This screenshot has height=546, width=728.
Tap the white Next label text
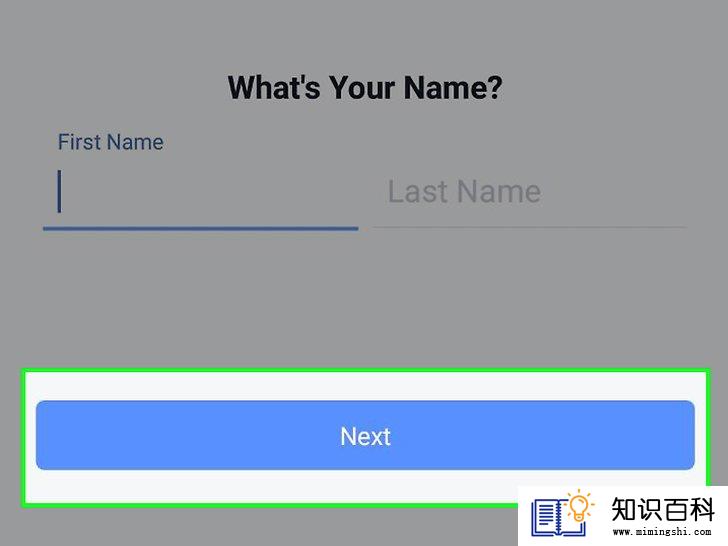(x=365, y=436)
